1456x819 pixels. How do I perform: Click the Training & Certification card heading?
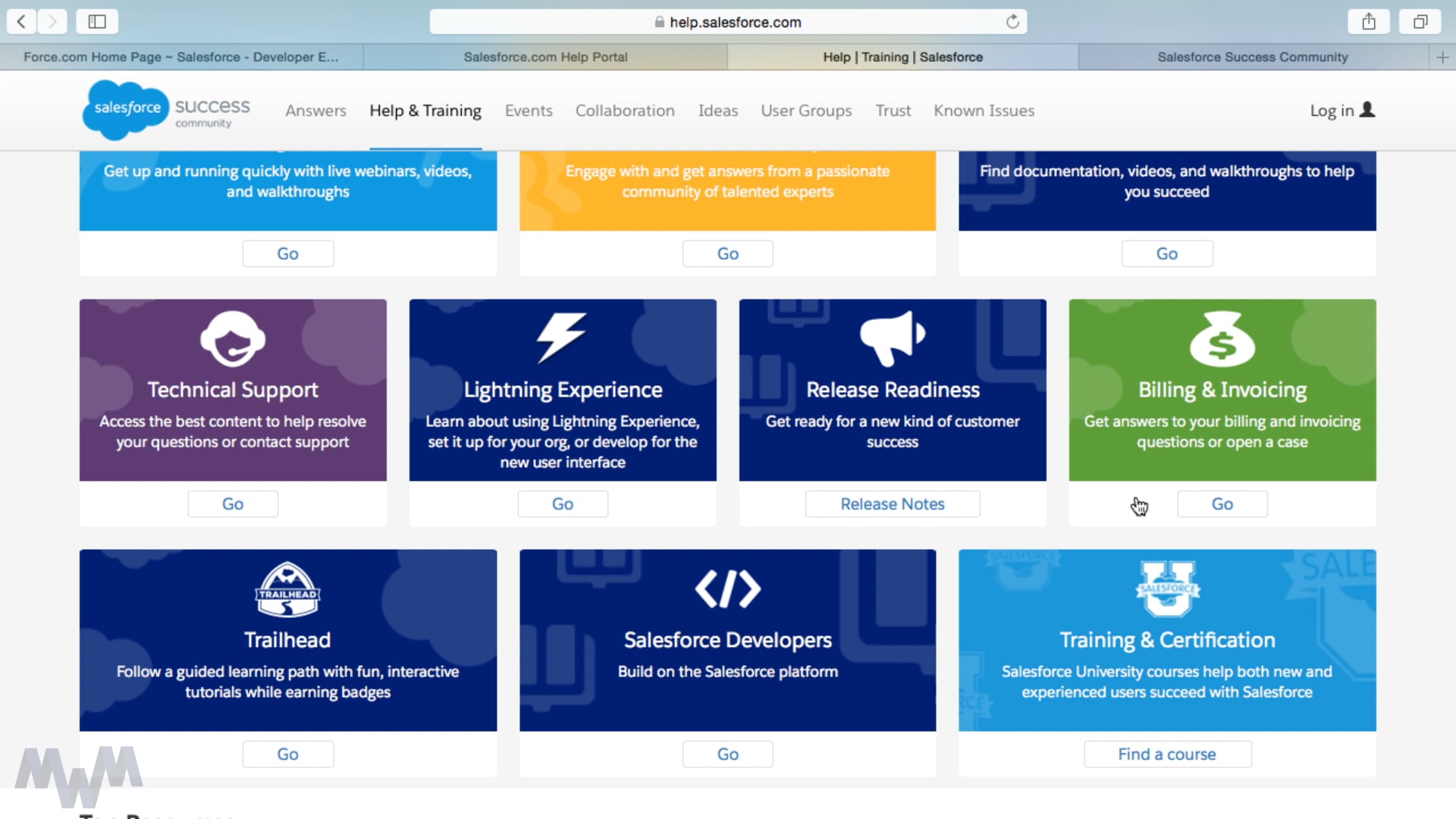click(x=1167, y=640)
